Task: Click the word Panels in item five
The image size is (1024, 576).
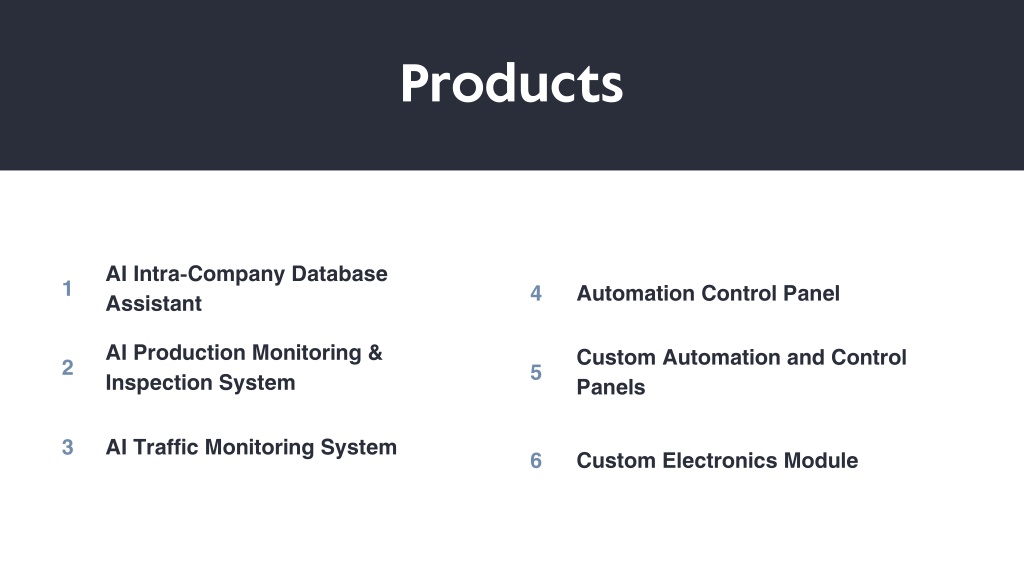Action: click(x=611, y=387)
